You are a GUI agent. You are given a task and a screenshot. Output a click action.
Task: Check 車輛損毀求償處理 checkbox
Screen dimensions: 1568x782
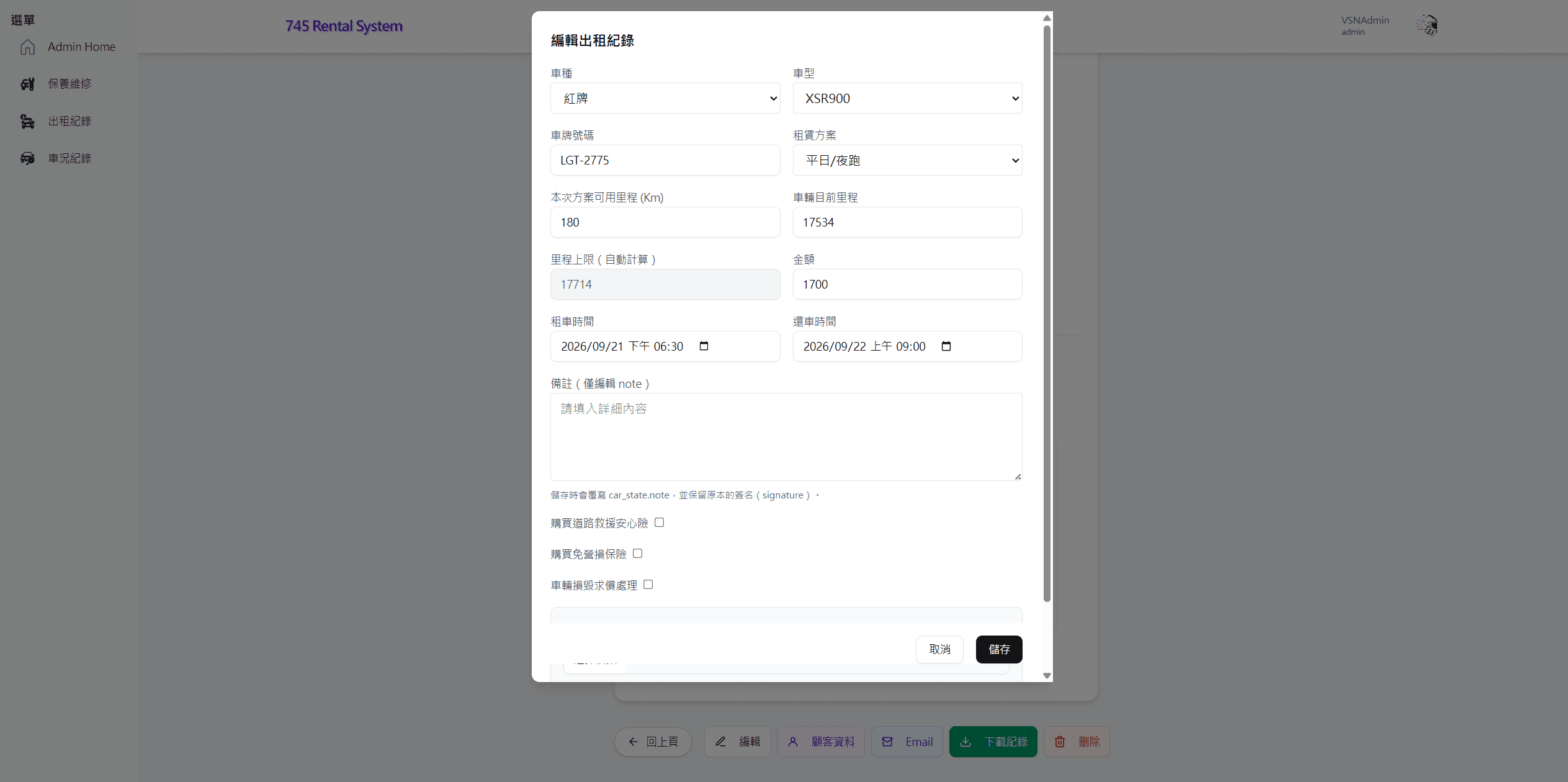[648, 585]
